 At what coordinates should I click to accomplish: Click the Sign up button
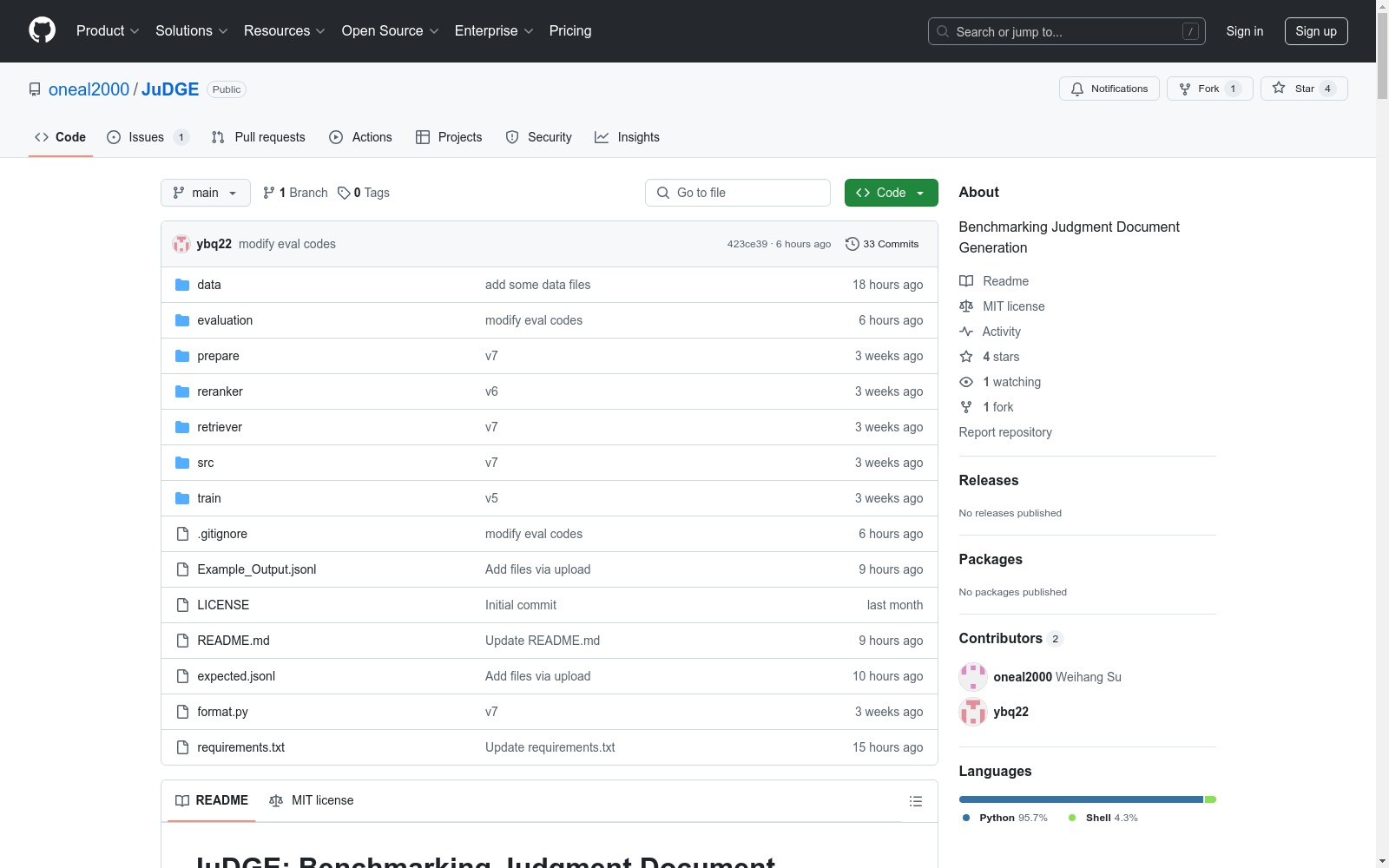point(1316,31)
